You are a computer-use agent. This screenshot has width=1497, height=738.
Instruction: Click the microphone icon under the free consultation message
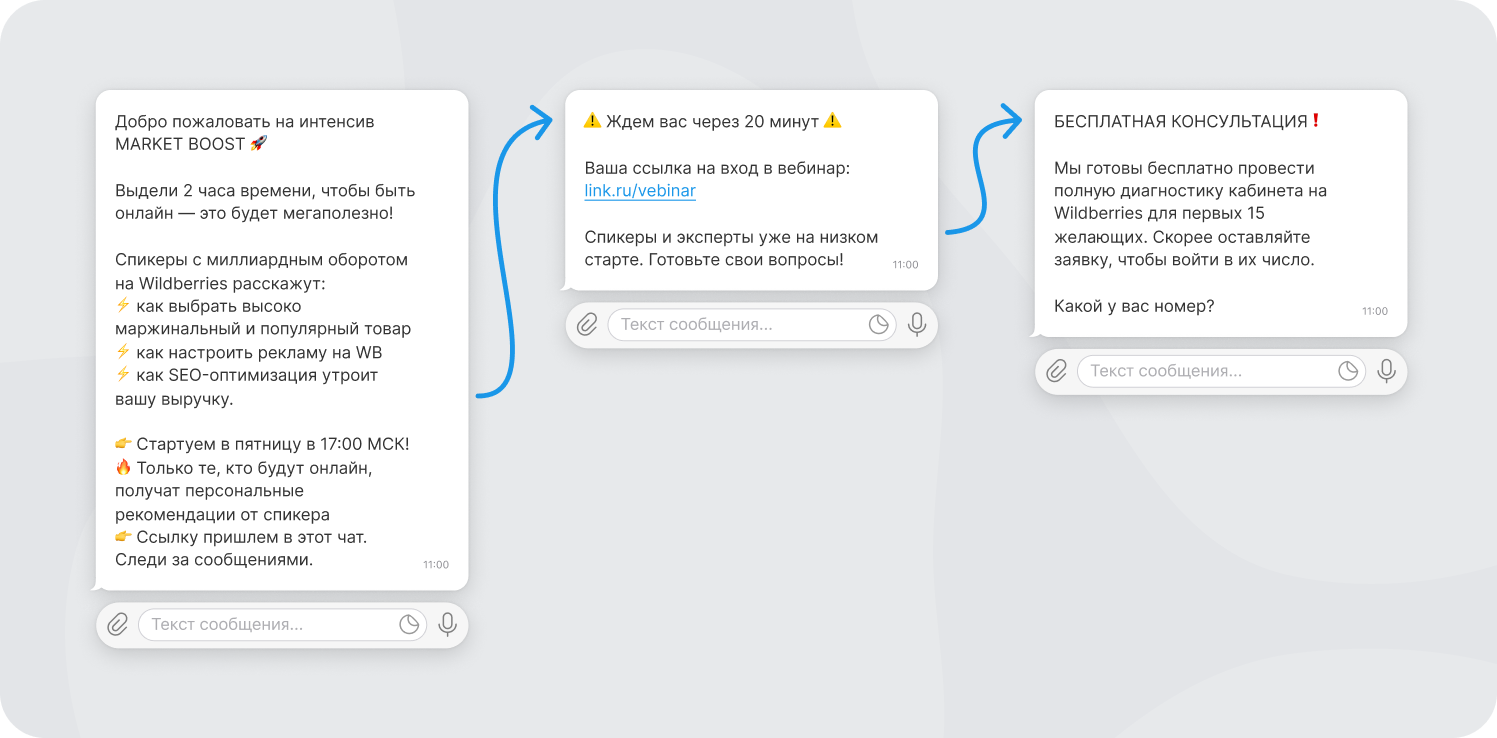pyautogui.click(x=1386, y=371)
